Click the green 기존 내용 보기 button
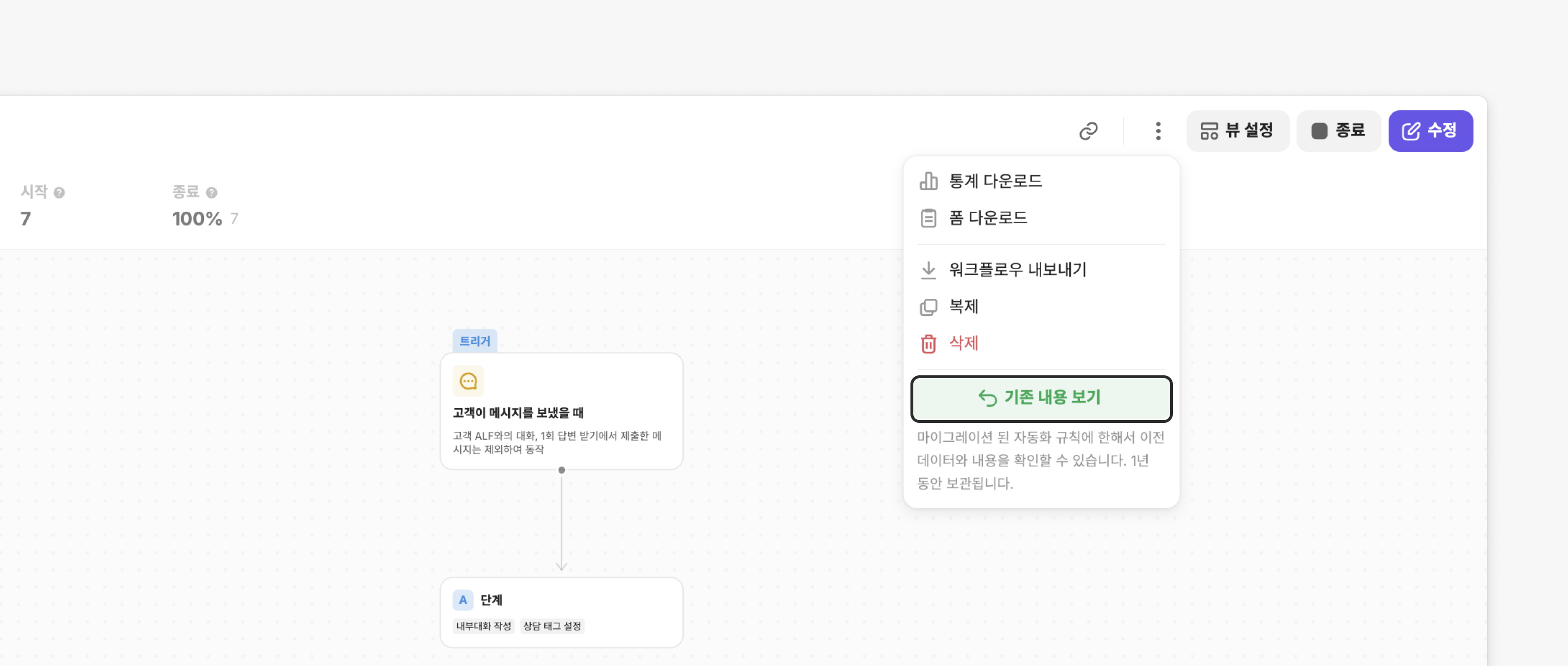The height and width of the screenshot is (666, 1568). (1041, 398)
